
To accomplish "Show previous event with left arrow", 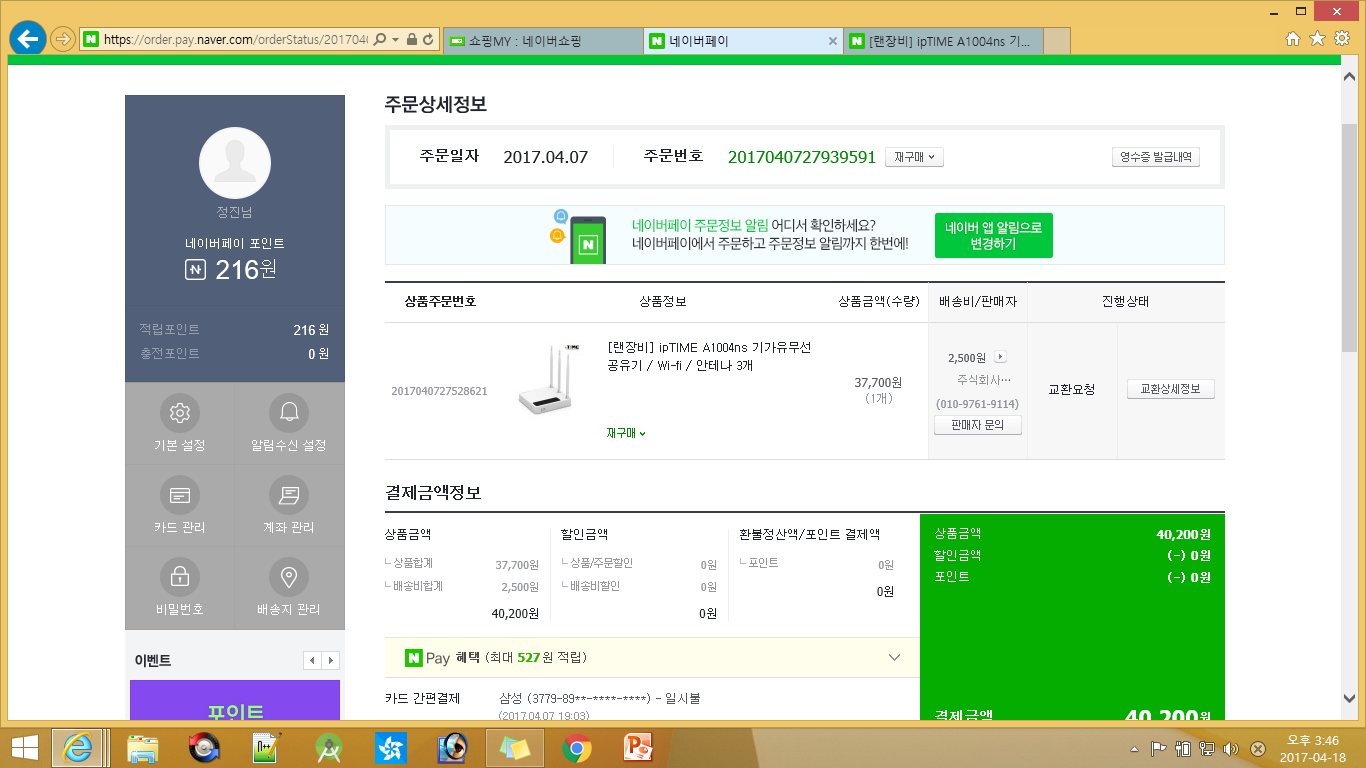I will pyautogui.click(x=312, y=661).
